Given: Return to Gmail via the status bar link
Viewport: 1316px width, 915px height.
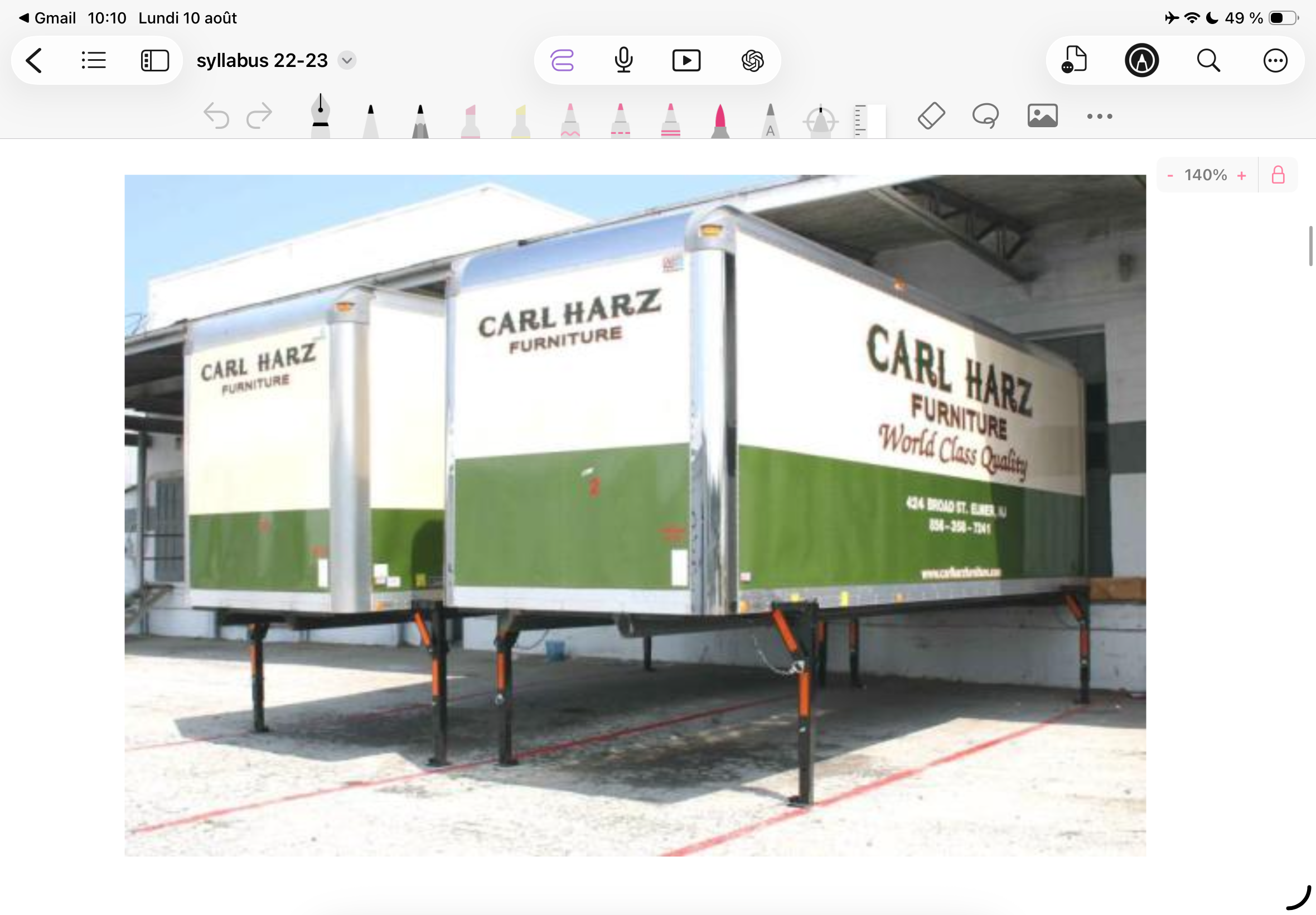Looking at the screenshot, I should tap(47, 18).
